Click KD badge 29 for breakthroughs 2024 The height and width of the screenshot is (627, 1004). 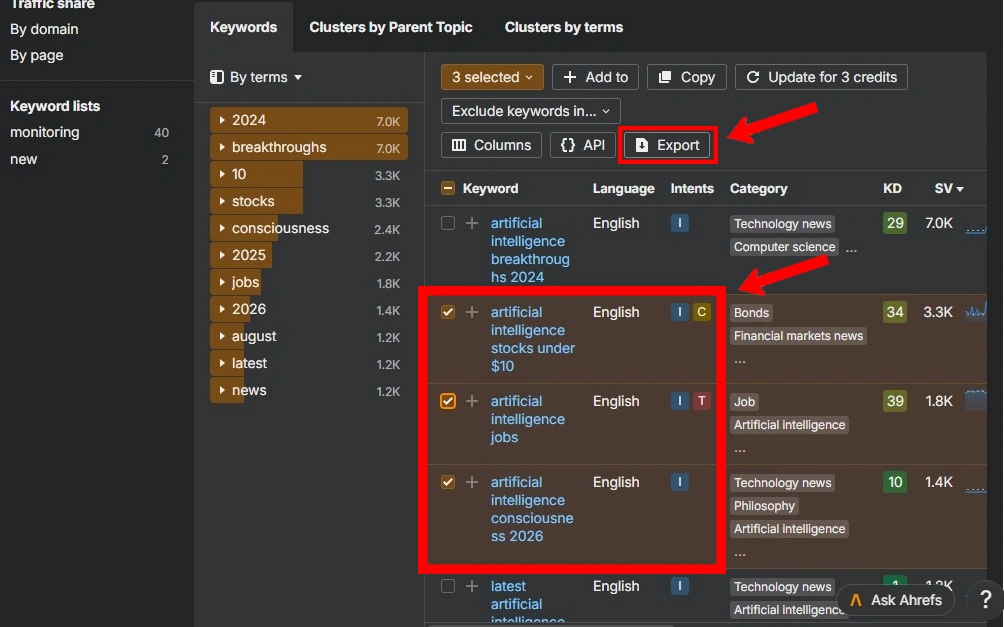(895, 223)
